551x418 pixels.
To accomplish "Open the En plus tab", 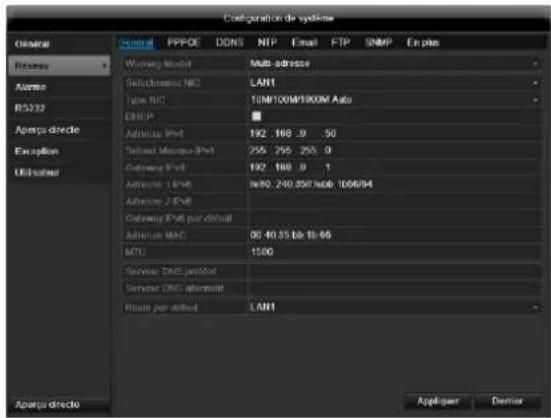I will point(423,43).
